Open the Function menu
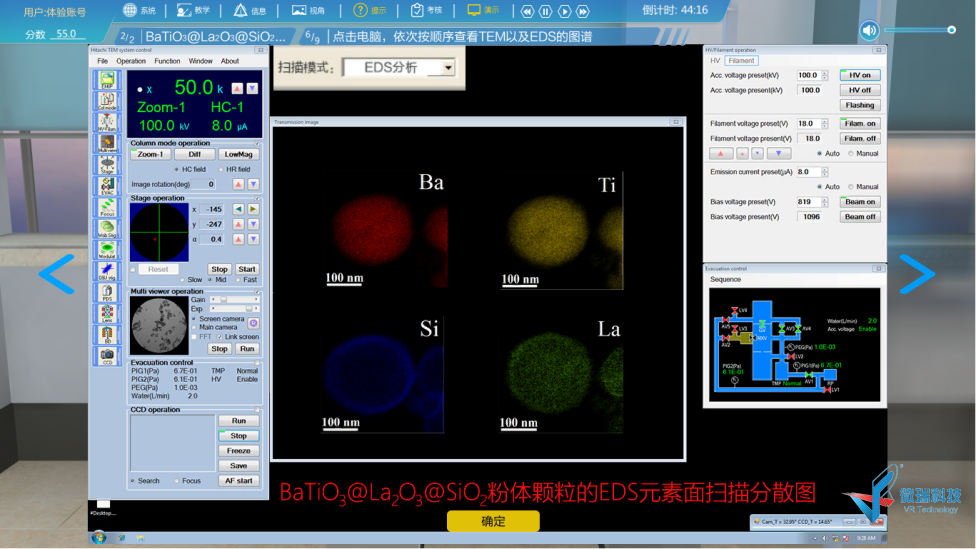The image size is (976, 549). click(167, 61)
